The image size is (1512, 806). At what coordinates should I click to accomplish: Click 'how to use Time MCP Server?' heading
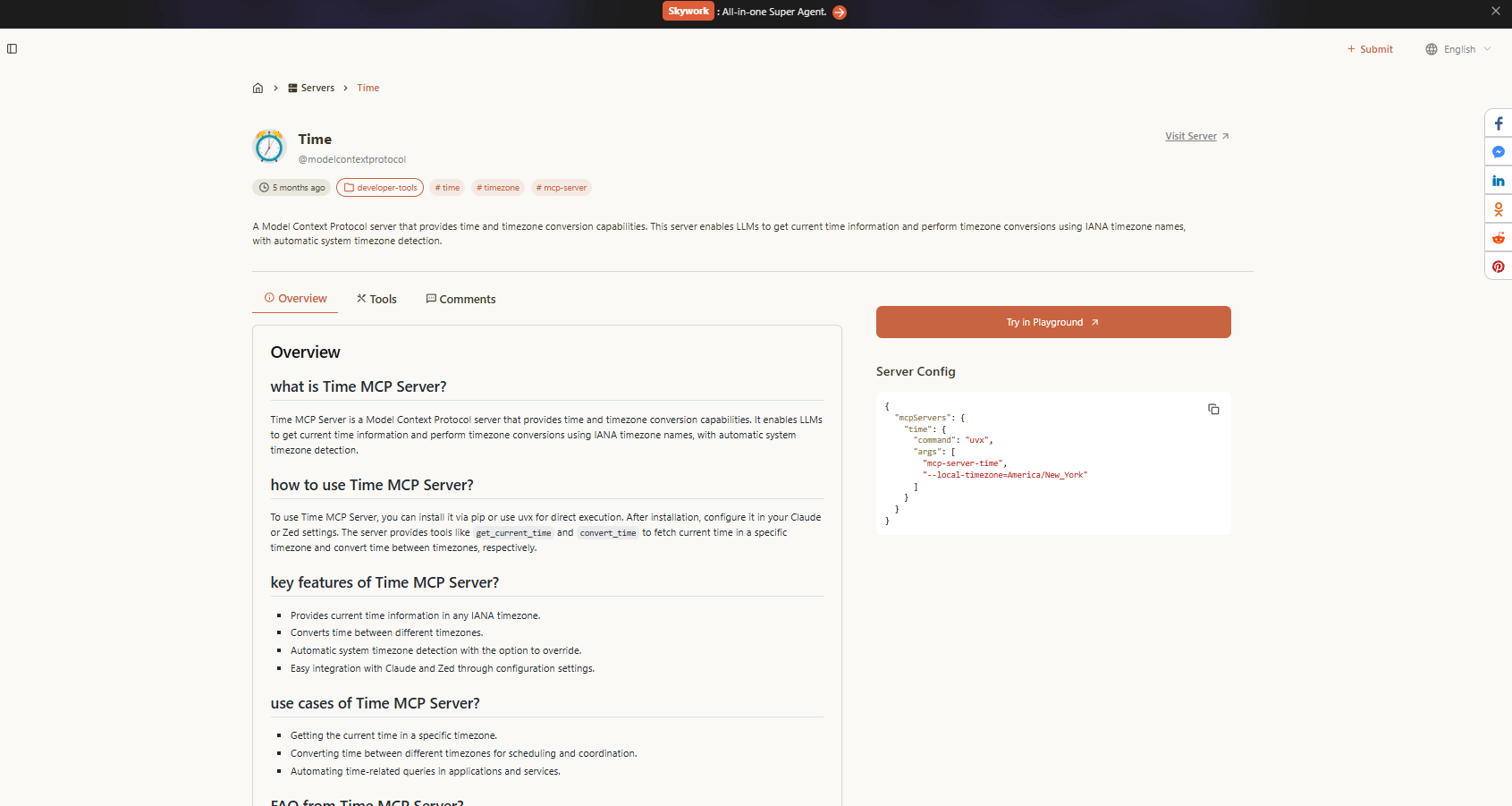coord(372,485)
